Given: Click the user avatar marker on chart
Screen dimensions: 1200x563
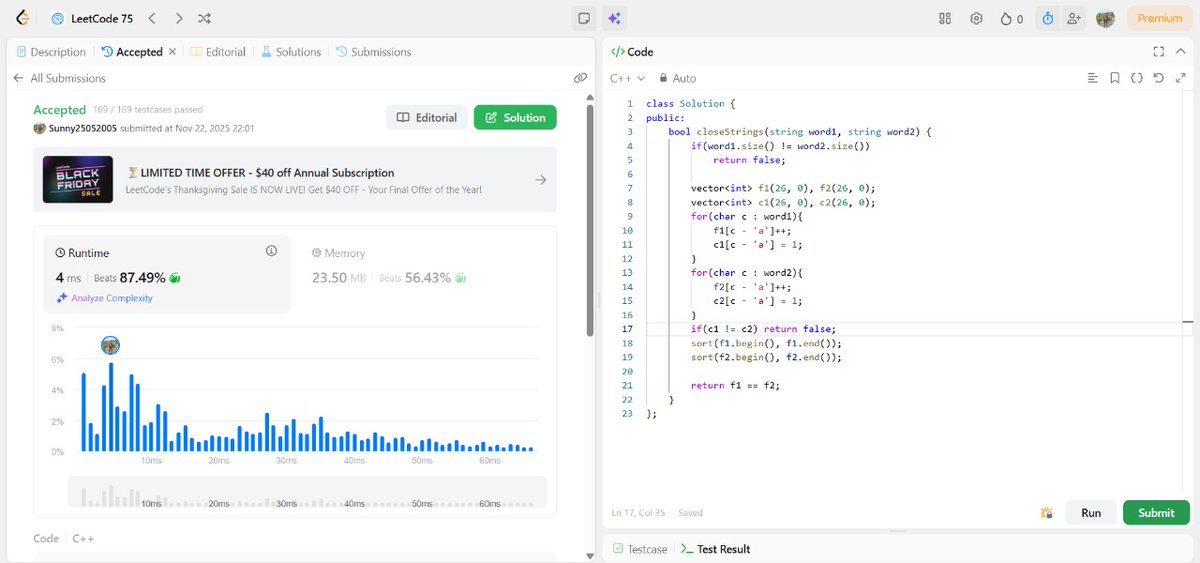Looking at the screenshot, I should (x=110, y=345).
